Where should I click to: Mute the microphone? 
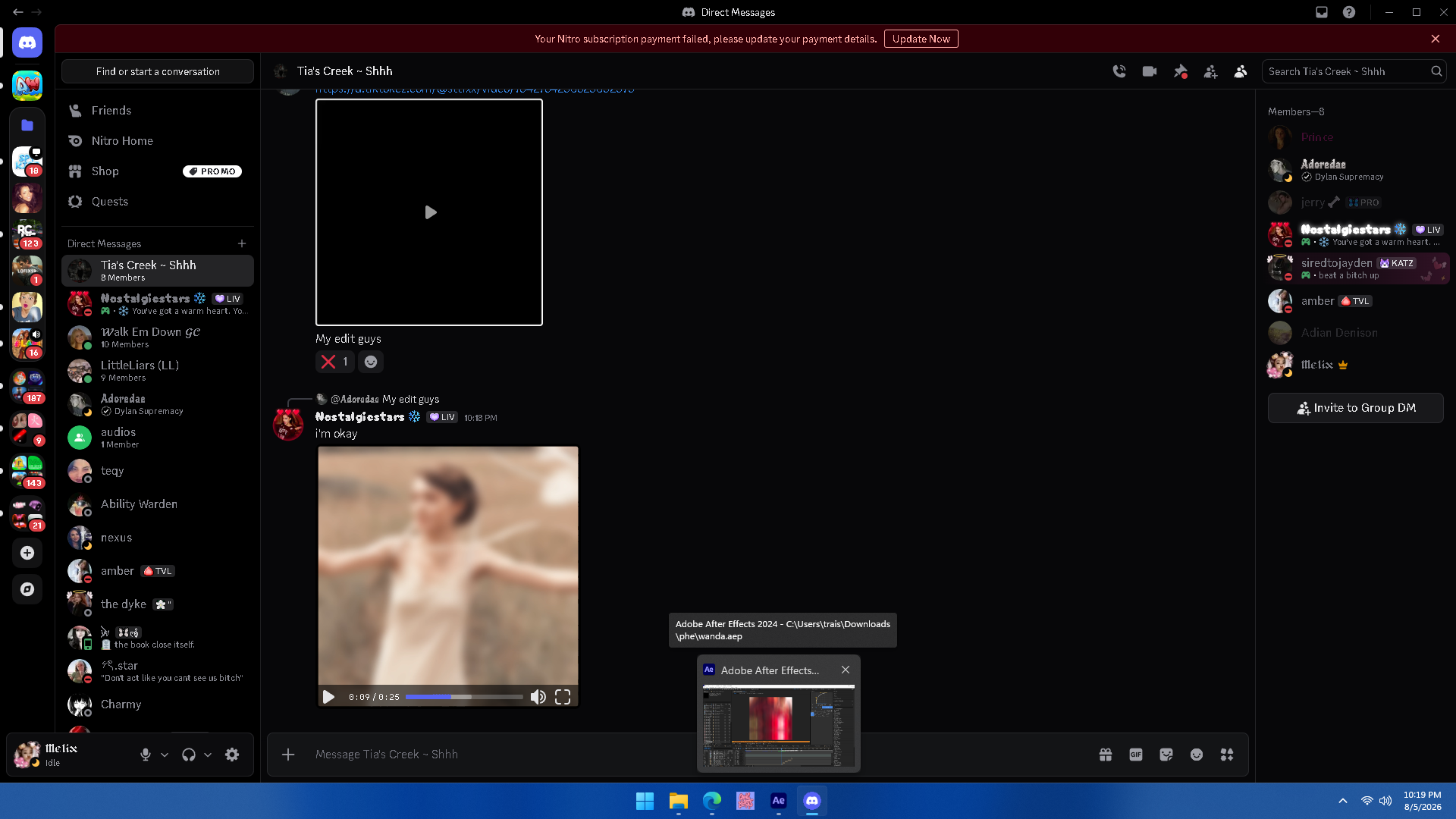[x=146, y=755]
